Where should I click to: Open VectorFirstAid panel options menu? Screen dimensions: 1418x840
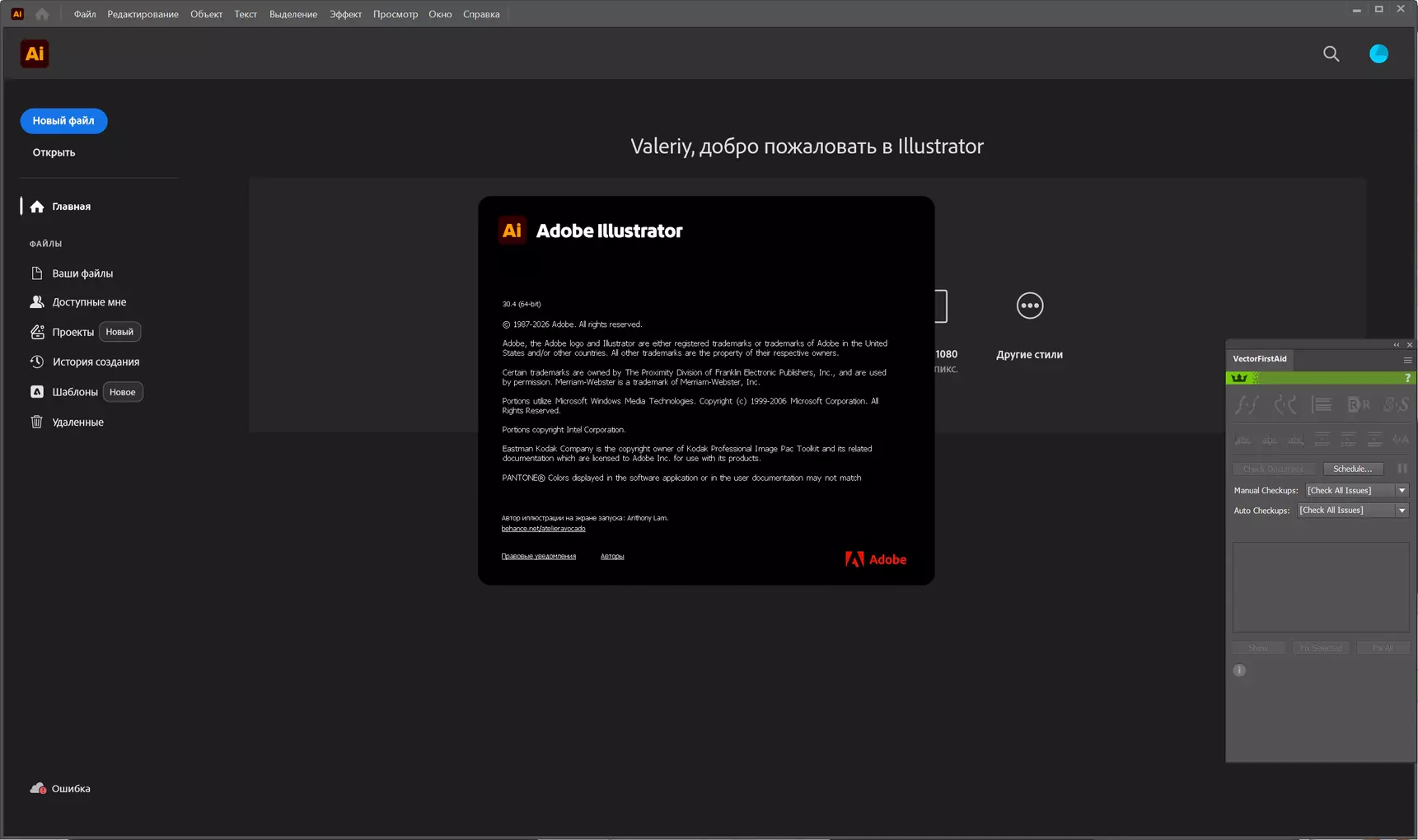(x=1407, y=360)
